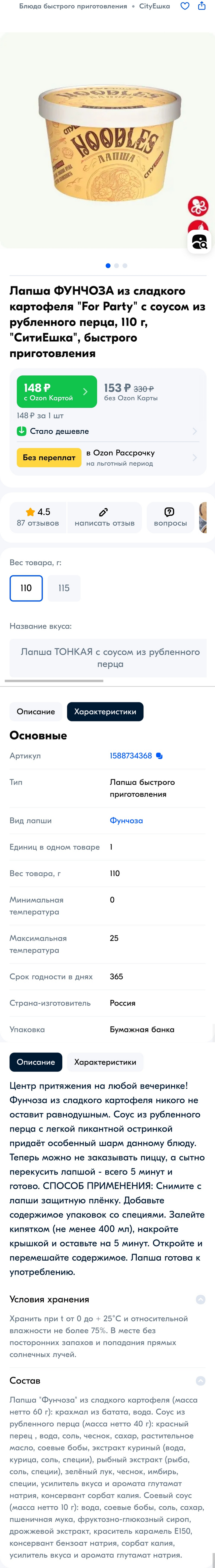Find similar products via image search icon
The width and height of the screenshot is (215, 1568).
[199, 242]
